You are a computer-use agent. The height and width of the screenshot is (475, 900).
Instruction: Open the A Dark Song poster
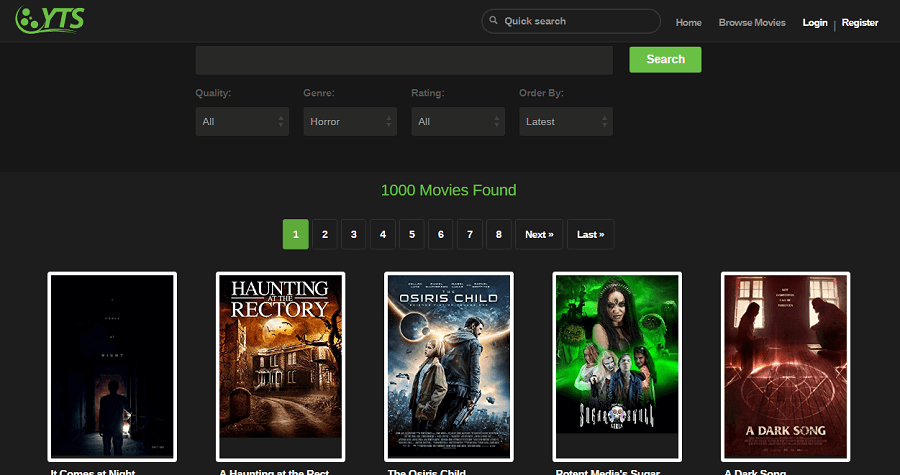pos(785,367)
